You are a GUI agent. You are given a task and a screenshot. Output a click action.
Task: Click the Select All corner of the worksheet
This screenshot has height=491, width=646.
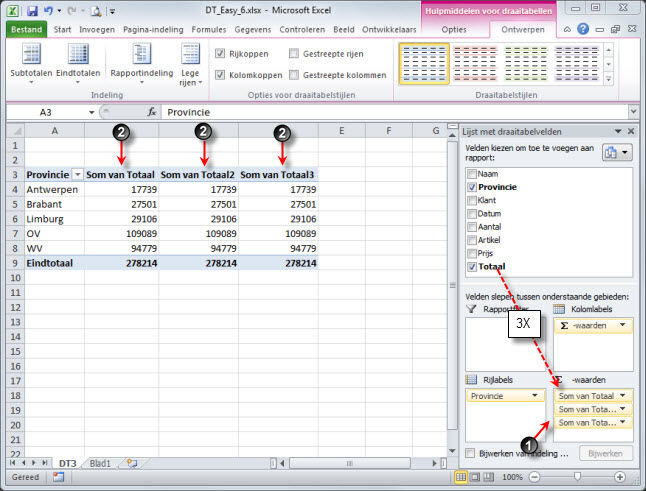[16, 131]
